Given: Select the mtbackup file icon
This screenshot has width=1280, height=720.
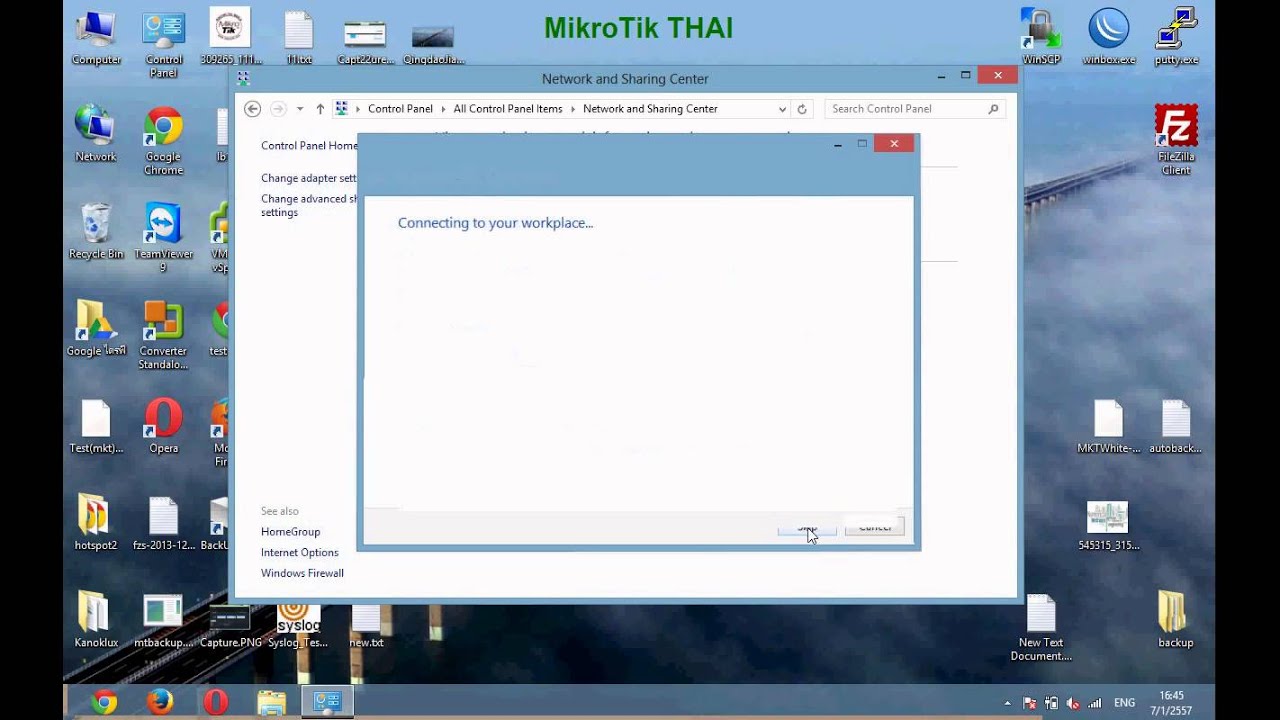Looking at the screenshot, I should (x=163, y=620).
